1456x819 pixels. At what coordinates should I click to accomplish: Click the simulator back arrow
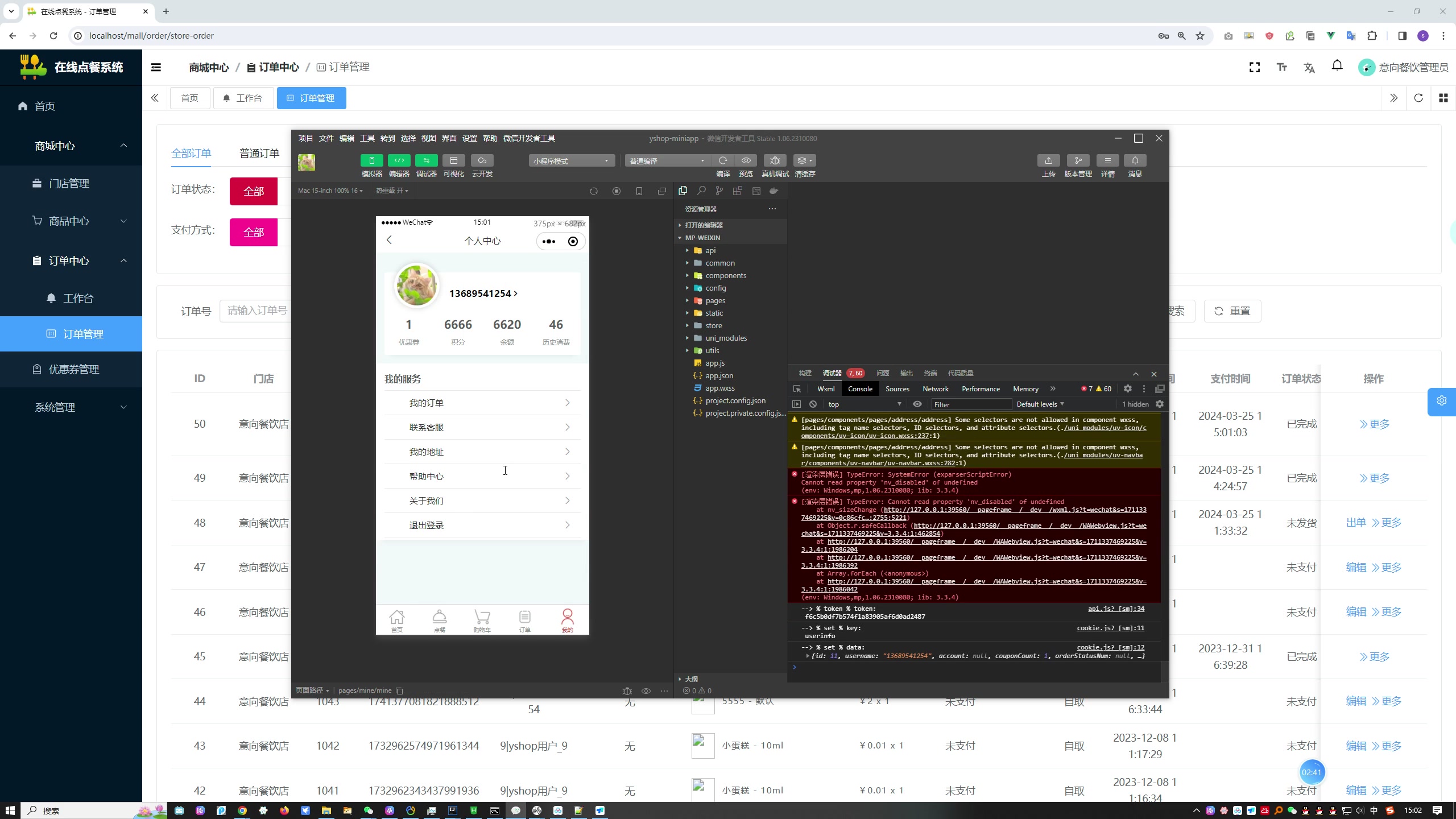(390, 240)
